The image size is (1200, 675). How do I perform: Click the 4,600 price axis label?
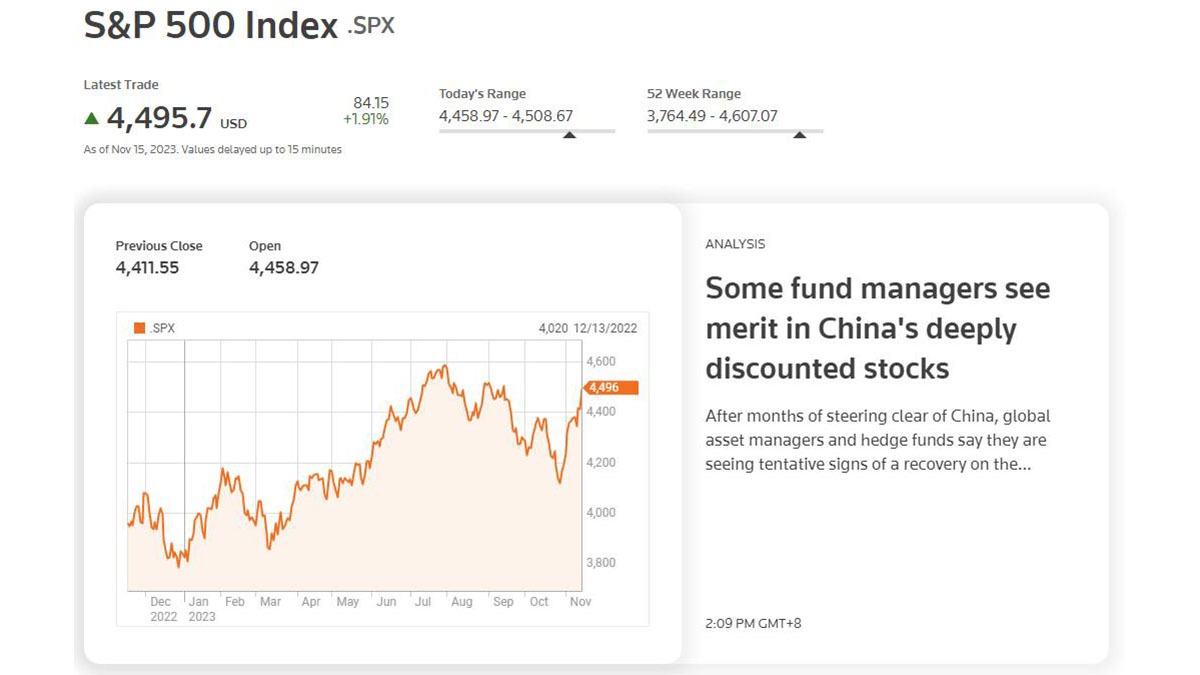[x=601, y=361]
